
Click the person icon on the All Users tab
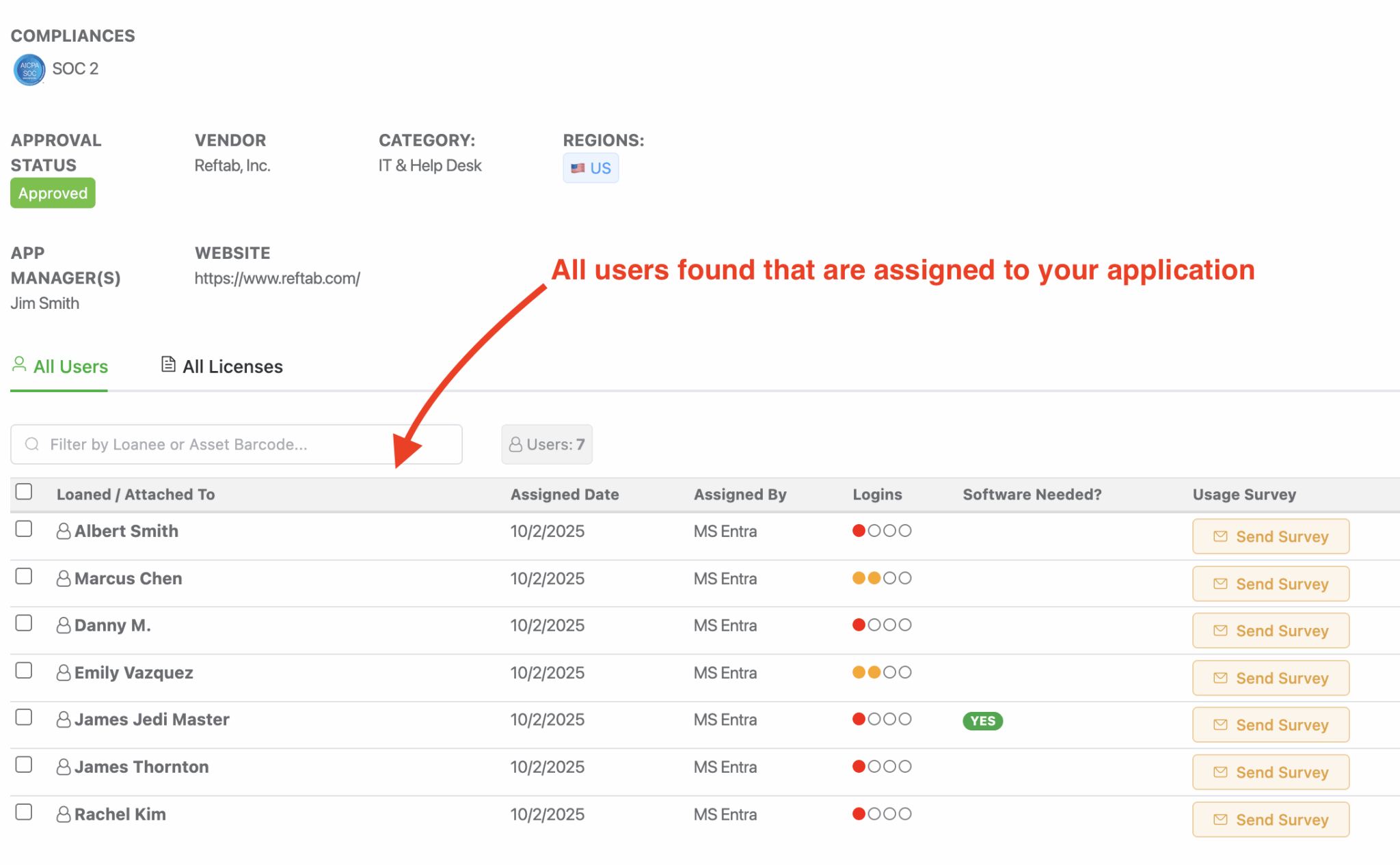pos(19,364)
